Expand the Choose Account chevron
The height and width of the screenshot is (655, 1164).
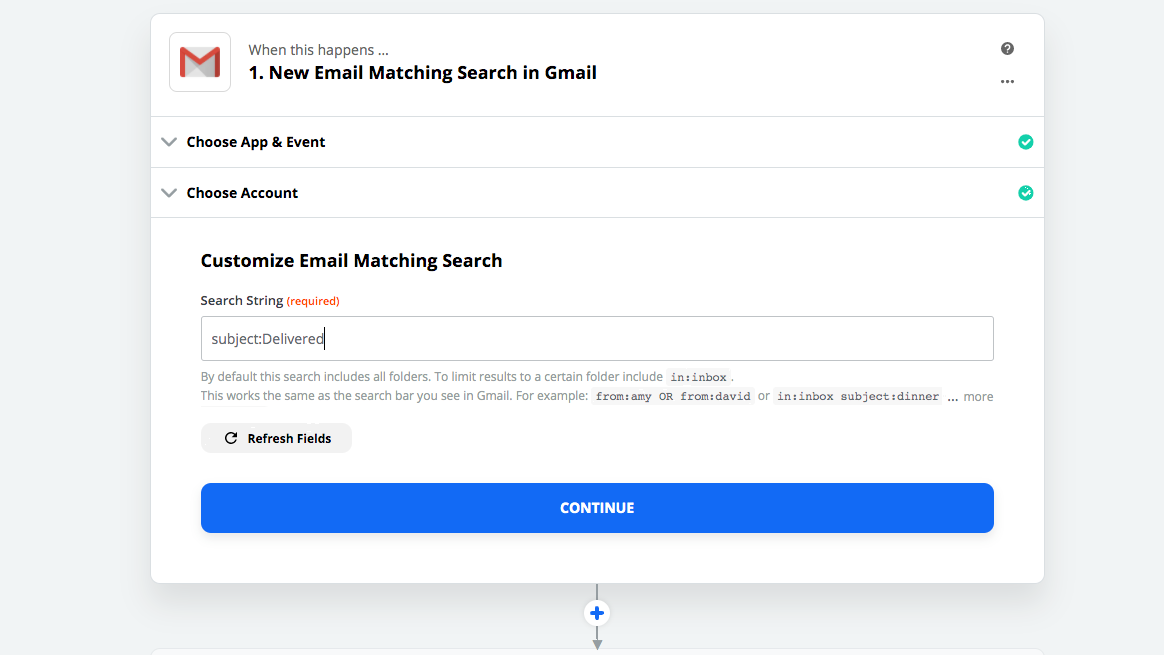click(169, 193)
